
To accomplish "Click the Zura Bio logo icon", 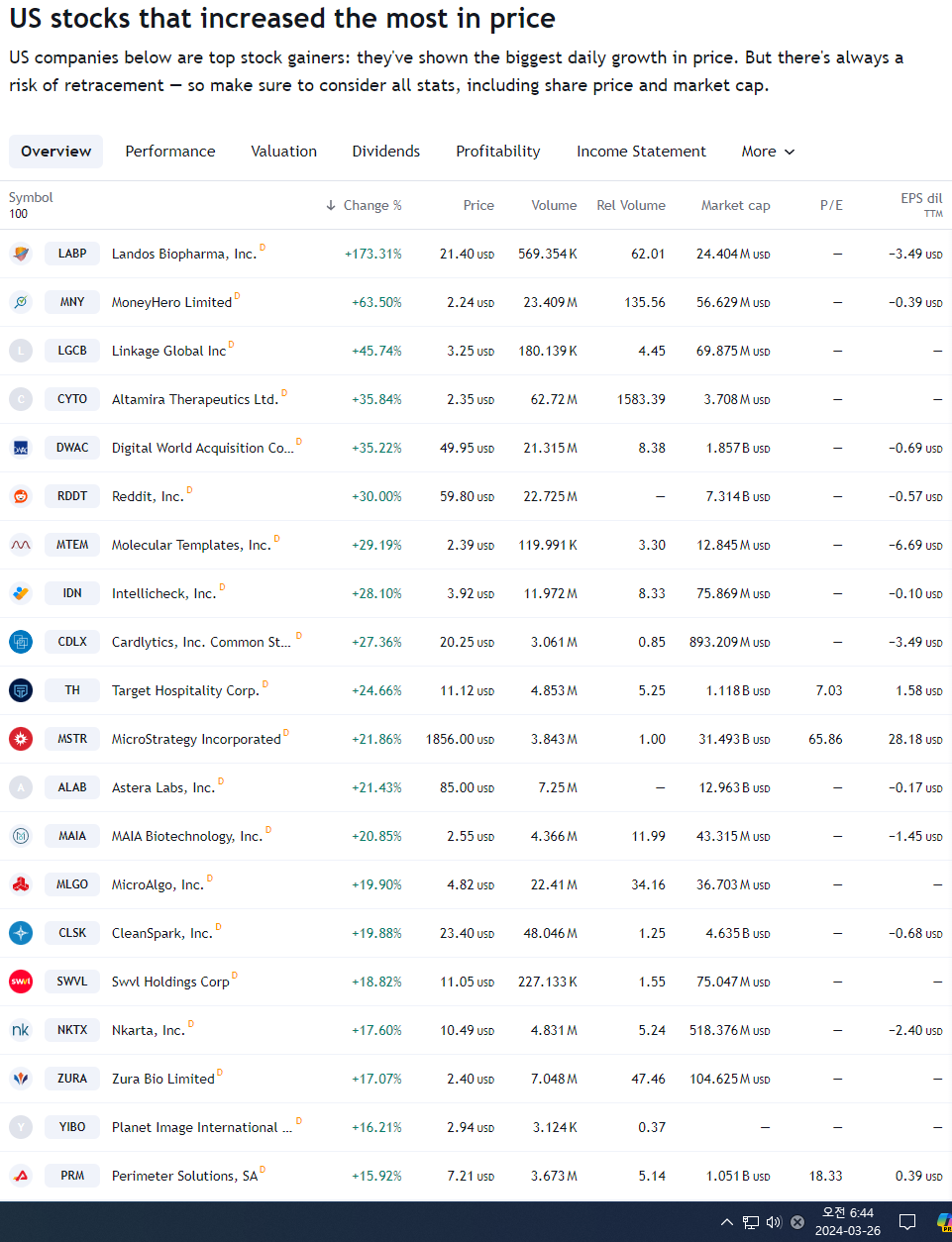I will 21,1079.
